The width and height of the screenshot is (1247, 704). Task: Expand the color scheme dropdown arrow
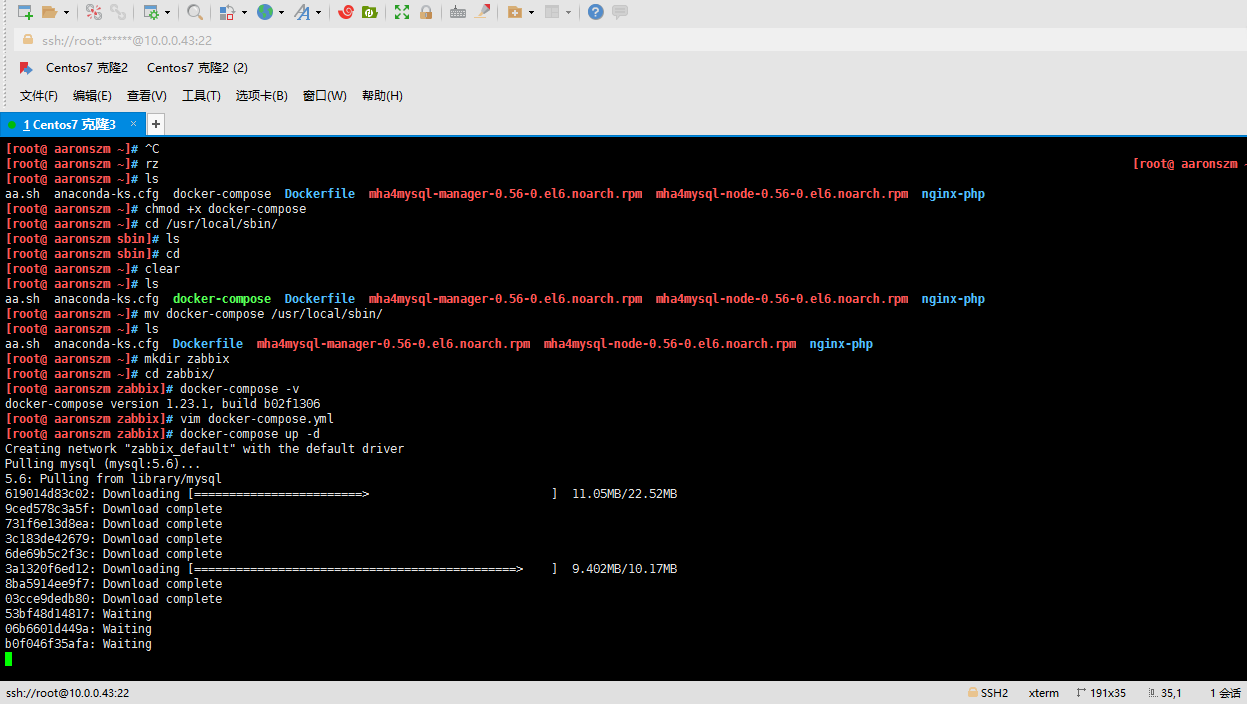coord(244,12)
